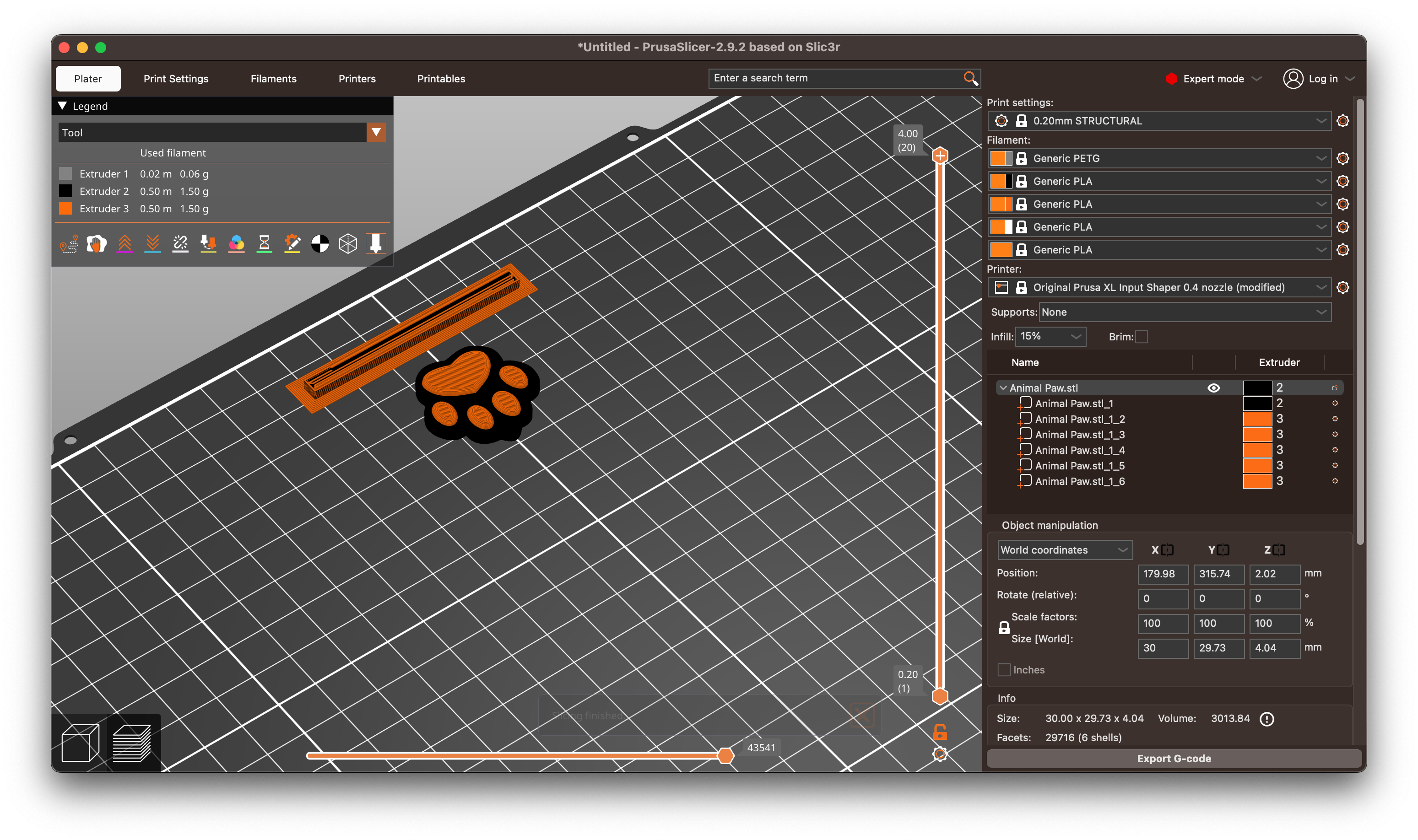
Task: Open the Generic PETG filament dropdown
Action: click(1158, 158)
